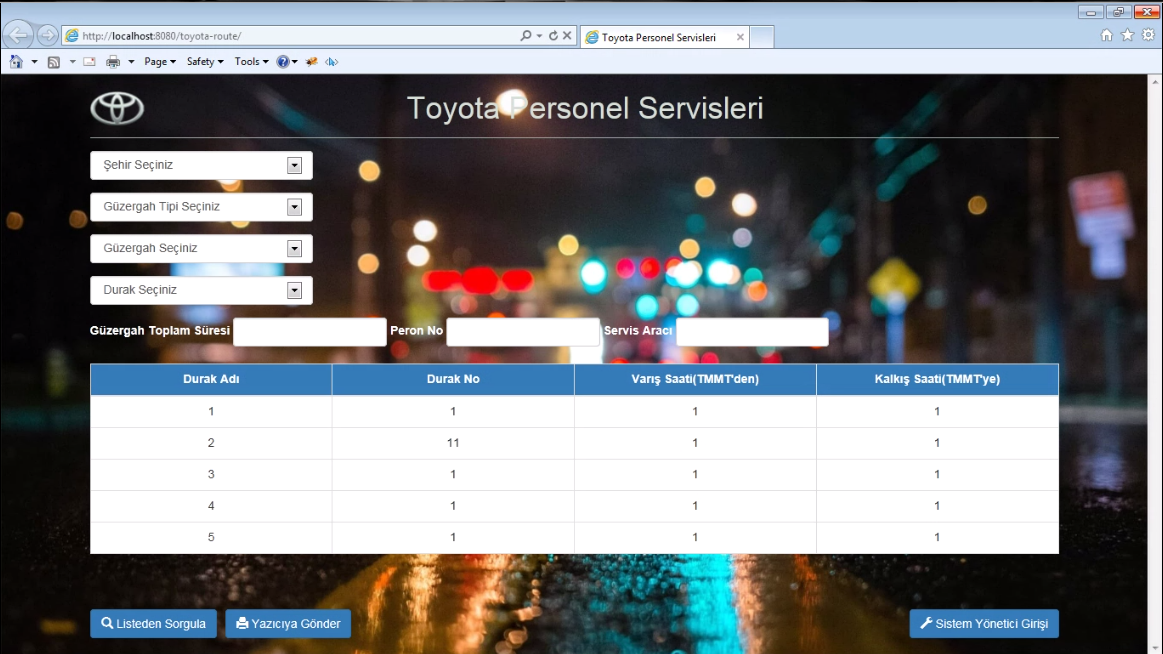Expand the Print dropdown arrow
This screenshot has height=654, width=1163.
pyautogui.click(x=131, y=62)
